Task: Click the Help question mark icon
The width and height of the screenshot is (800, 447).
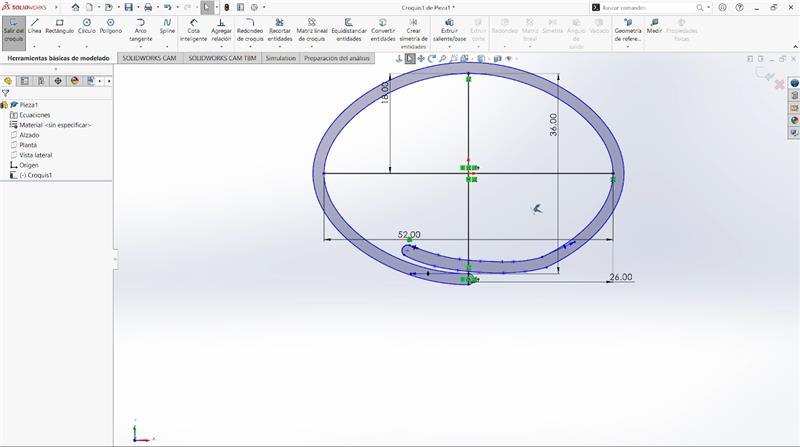Action: coord(739,8)
